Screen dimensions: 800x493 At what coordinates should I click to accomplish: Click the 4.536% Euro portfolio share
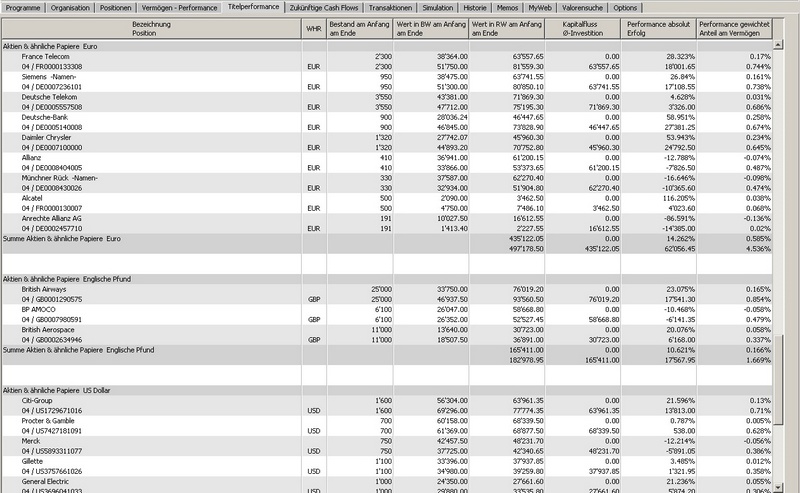758,249
